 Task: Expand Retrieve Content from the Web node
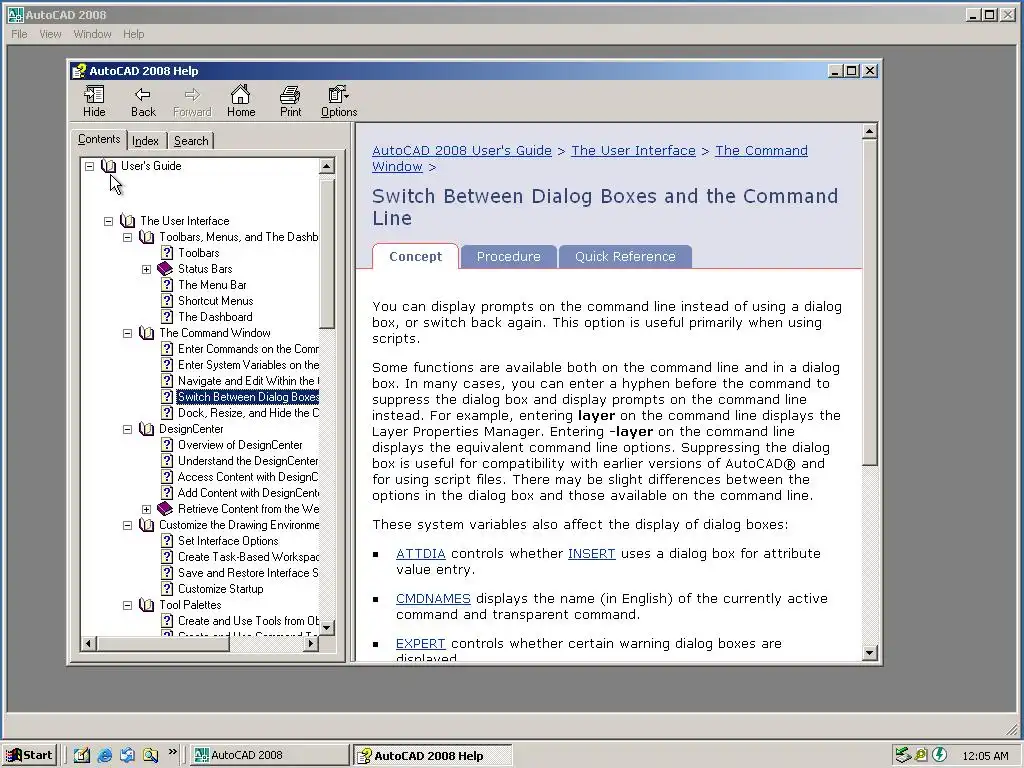pos(146,509)
